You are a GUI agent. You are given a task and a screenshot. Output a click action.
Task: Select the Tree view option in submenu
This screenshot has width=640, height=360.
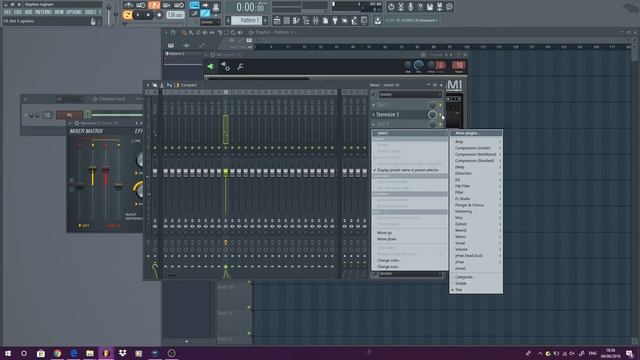[x=476, y=289]
